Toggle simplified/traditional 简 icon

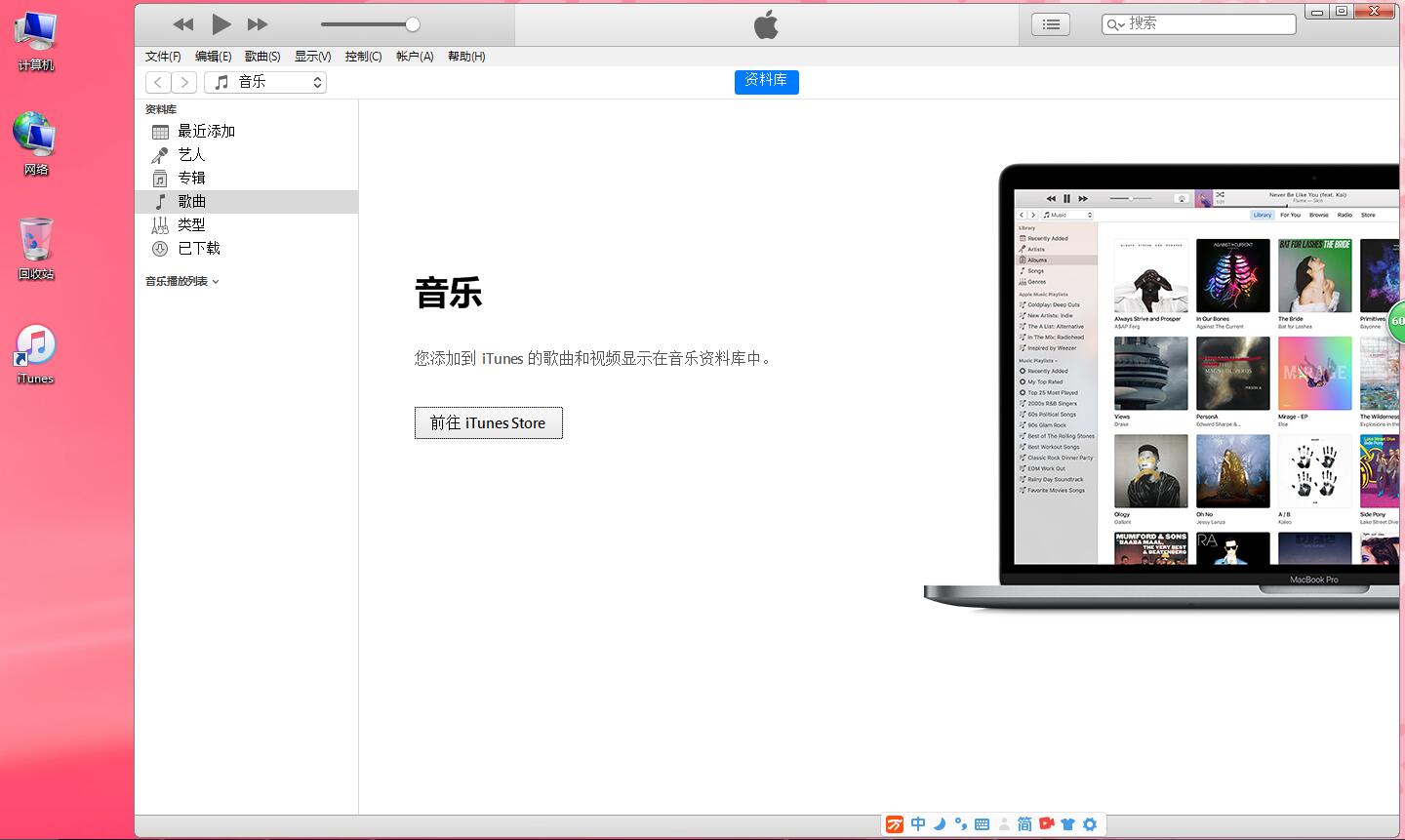pyautogui.click(x=1024, y=824)
